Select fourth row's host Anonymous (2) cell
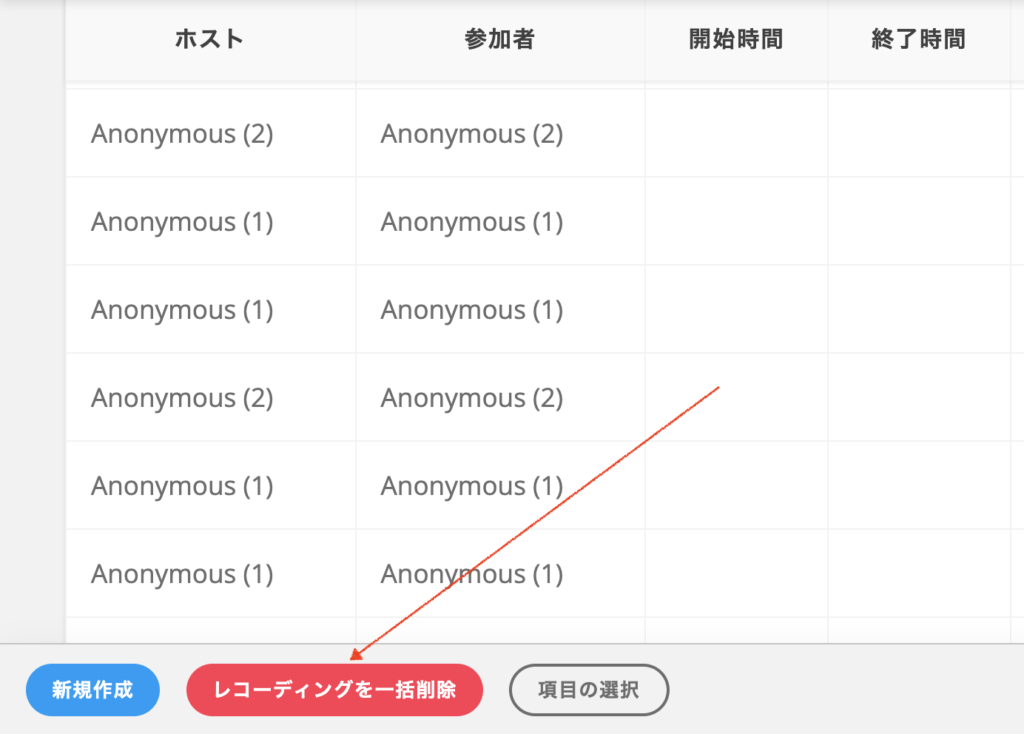 pos(210,398)
